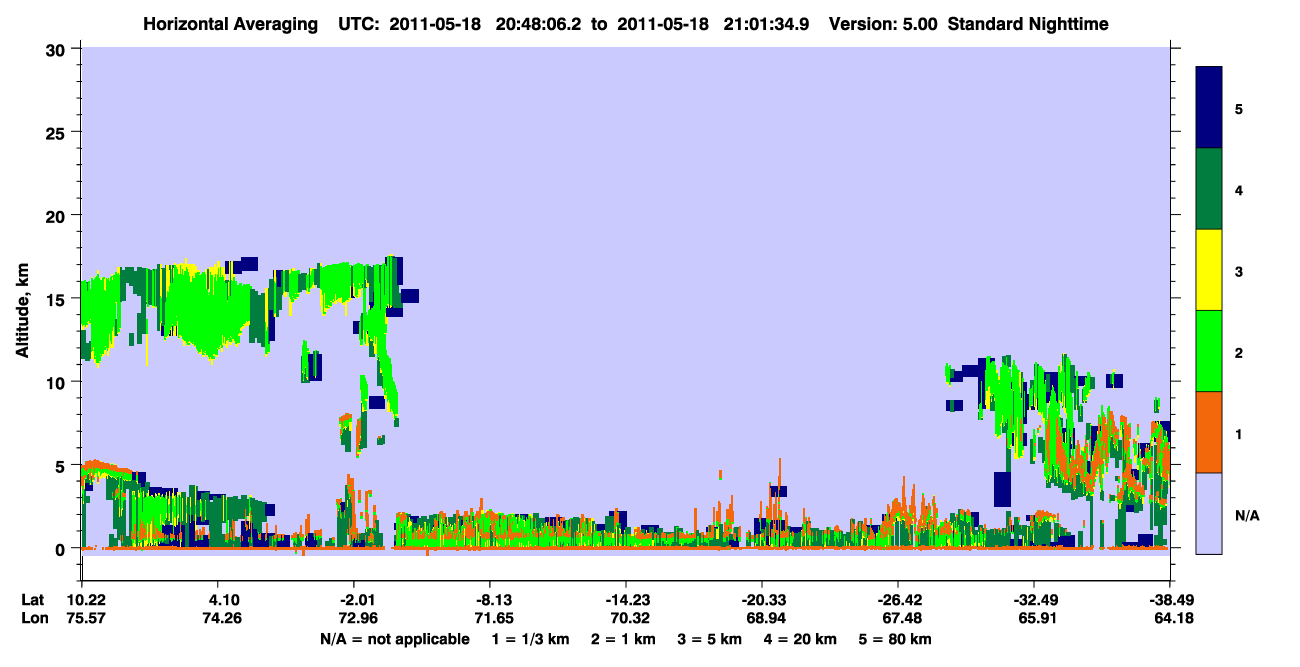Click latitude value 4.10
This screenshot has width=1300, height=667.
tap(218, 600)
